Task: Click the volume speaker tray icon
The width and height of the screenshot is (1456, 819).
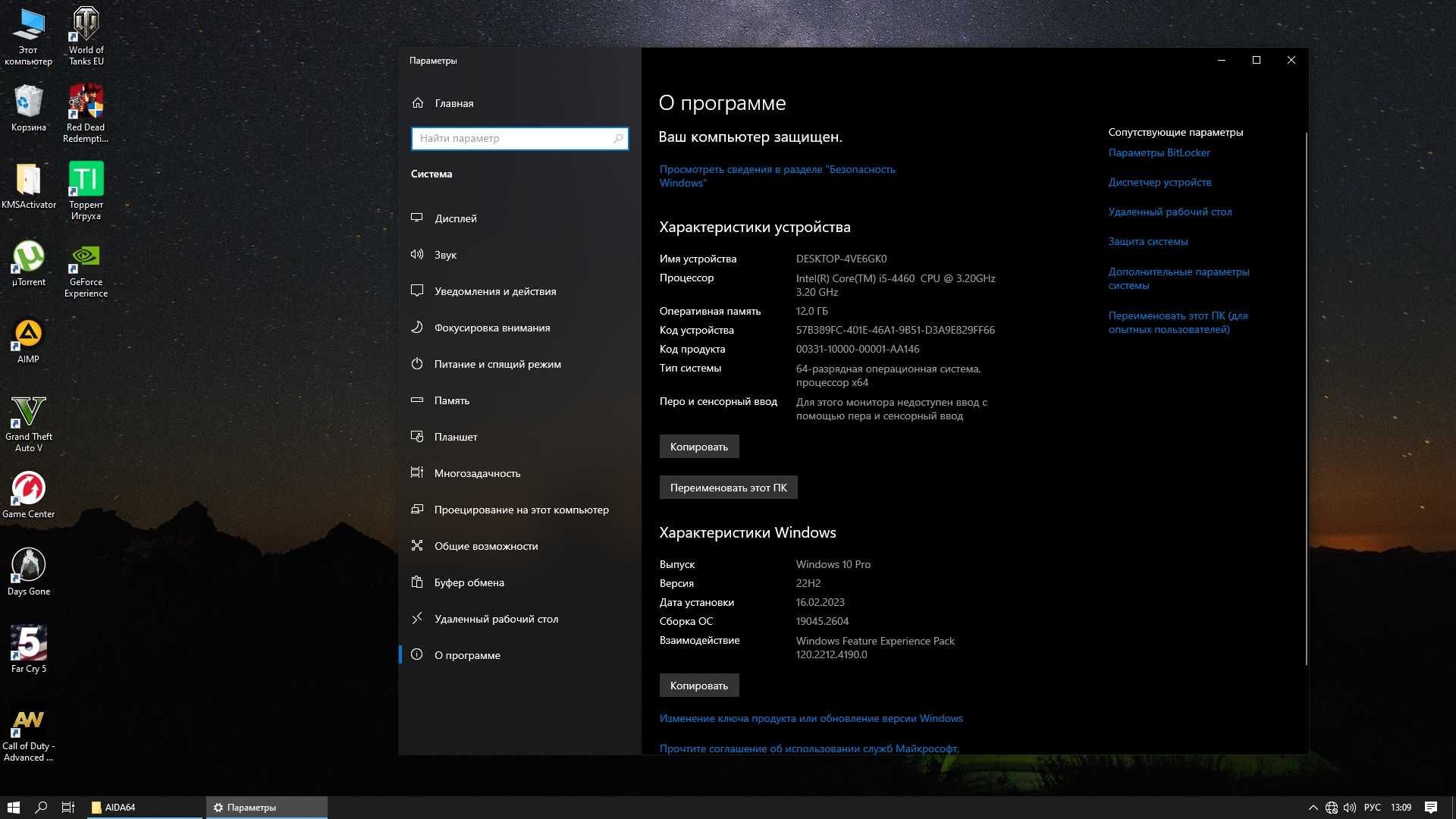Action: [x=1350, y=808]
